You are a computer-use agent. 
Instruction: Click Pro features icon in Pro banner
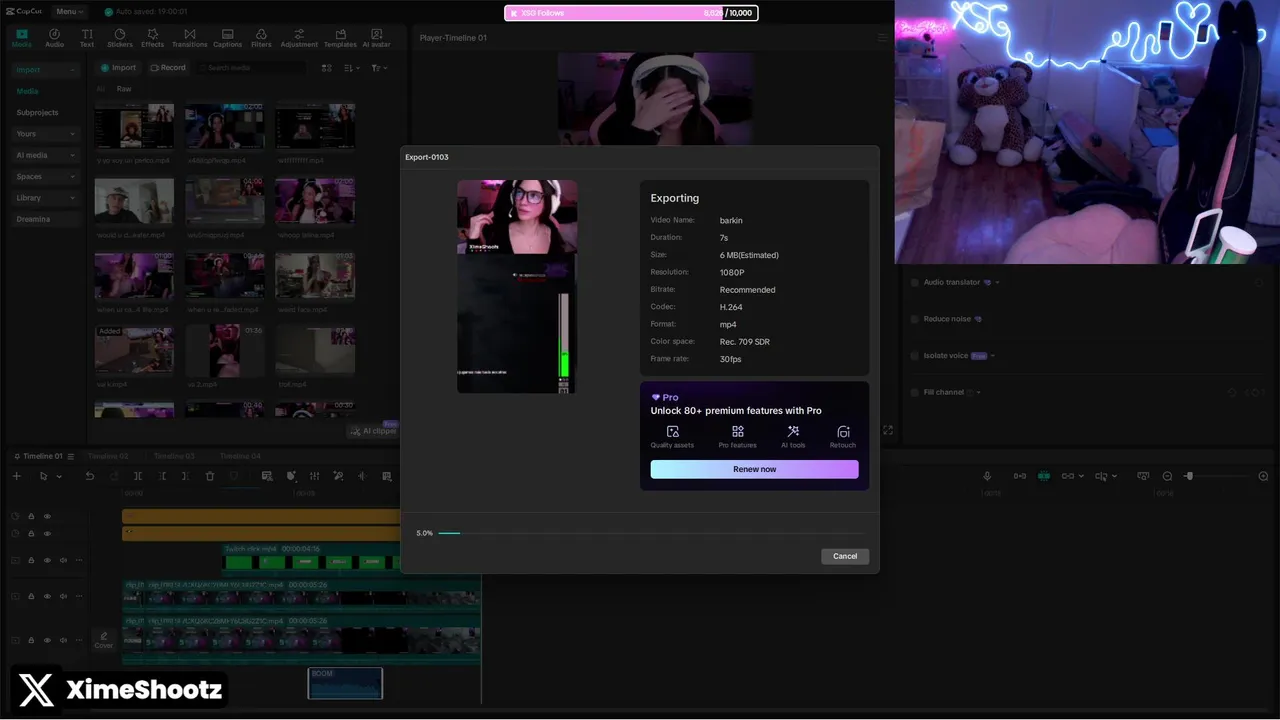tap(737, 432)
